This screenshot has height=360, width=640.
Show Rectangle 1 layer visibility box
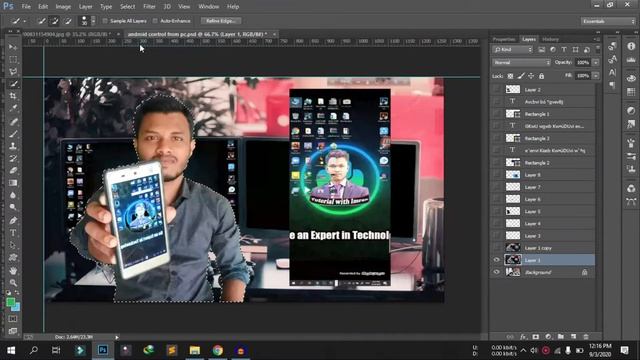[x=497, y=114]
